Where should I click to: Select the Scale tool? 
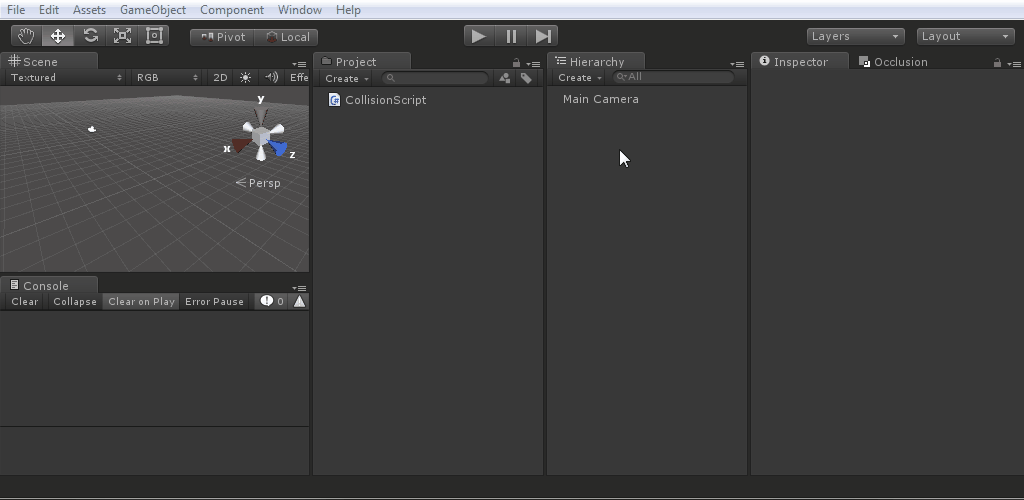pyautogui.click(x=122, y=36)
